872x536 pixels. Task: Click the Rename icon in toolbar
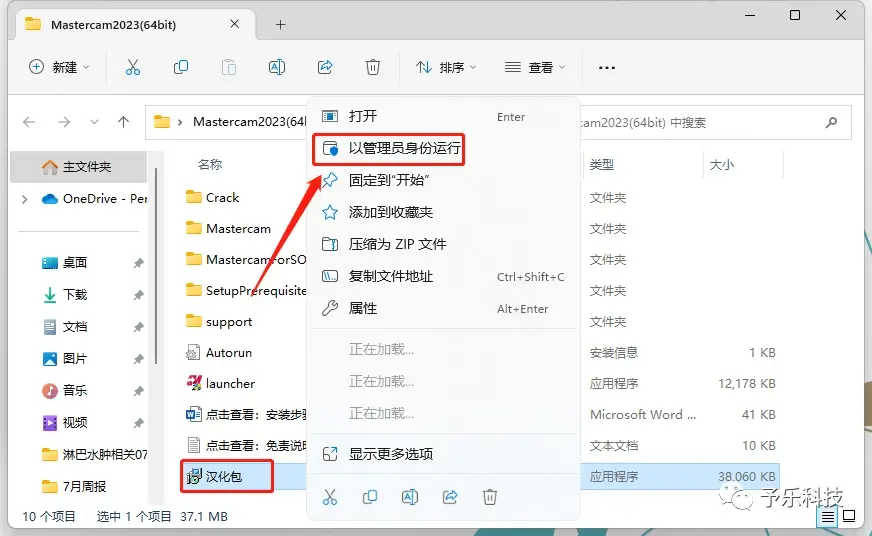pyautogui.click(x=277, y=67)
